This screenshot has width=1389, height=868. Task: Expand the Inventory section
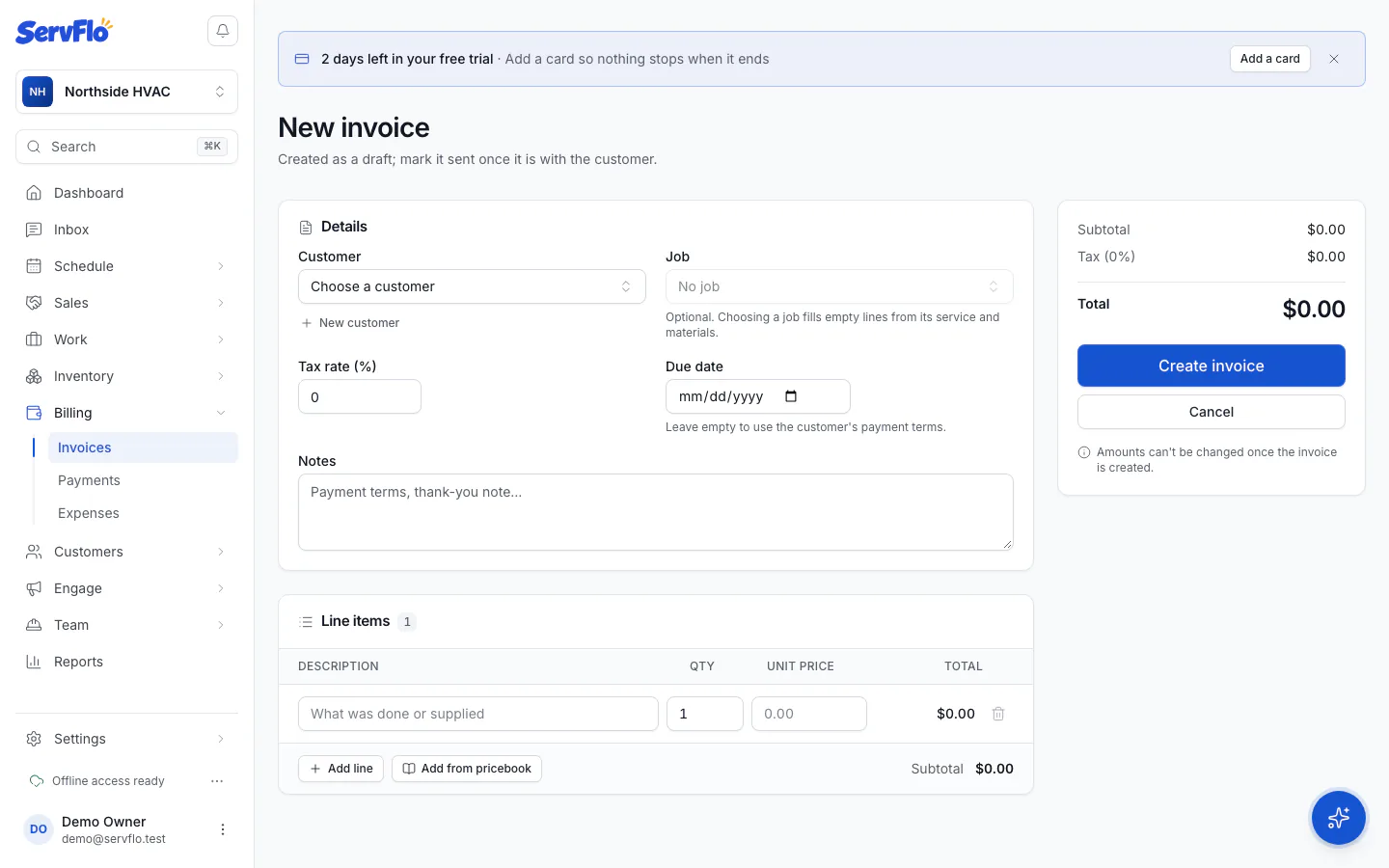click(127, 376)
